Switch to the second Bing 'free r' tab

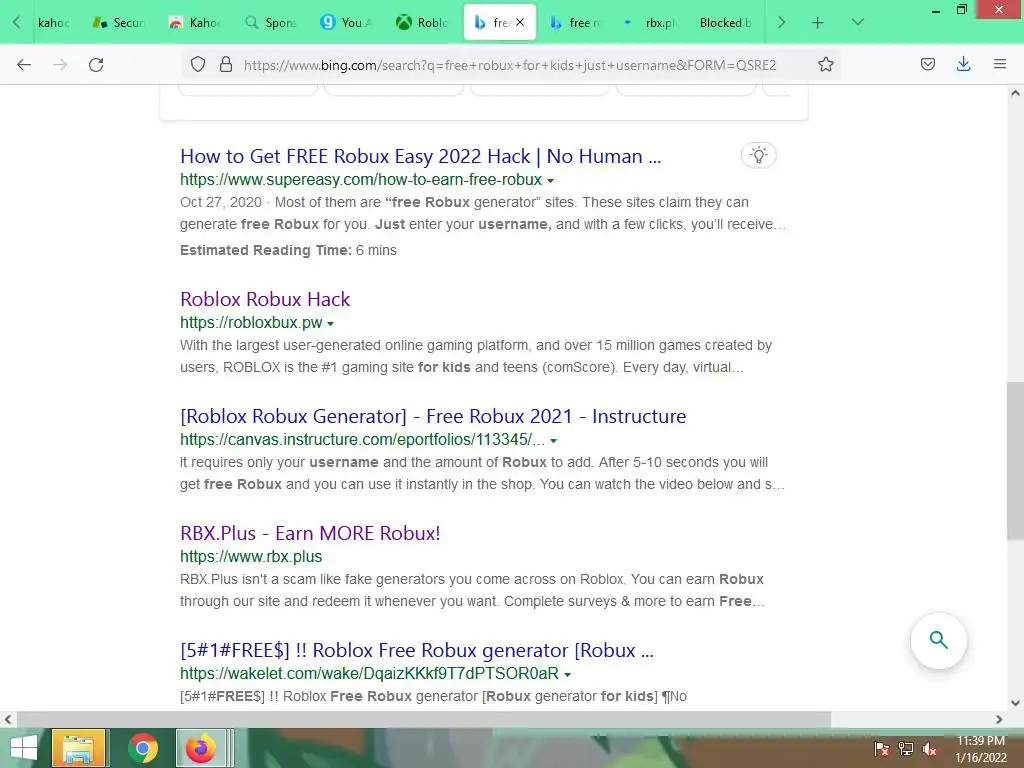pos(575,23)
